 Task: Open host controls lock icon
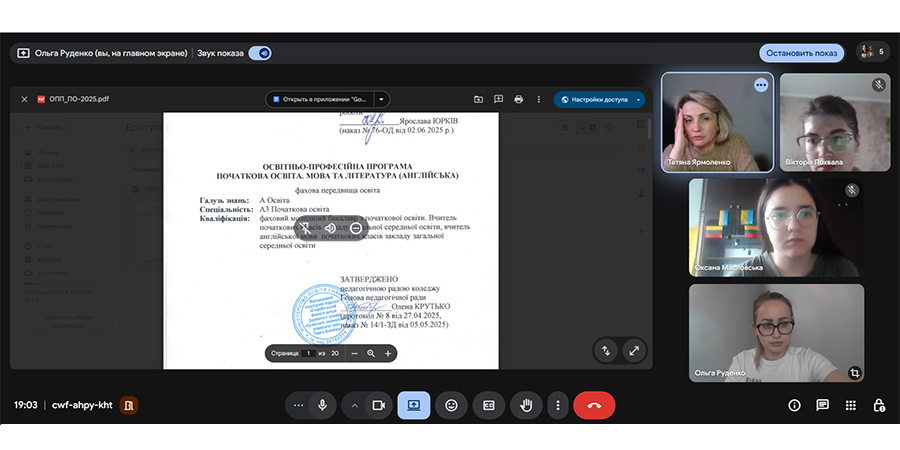click(879, 405)
